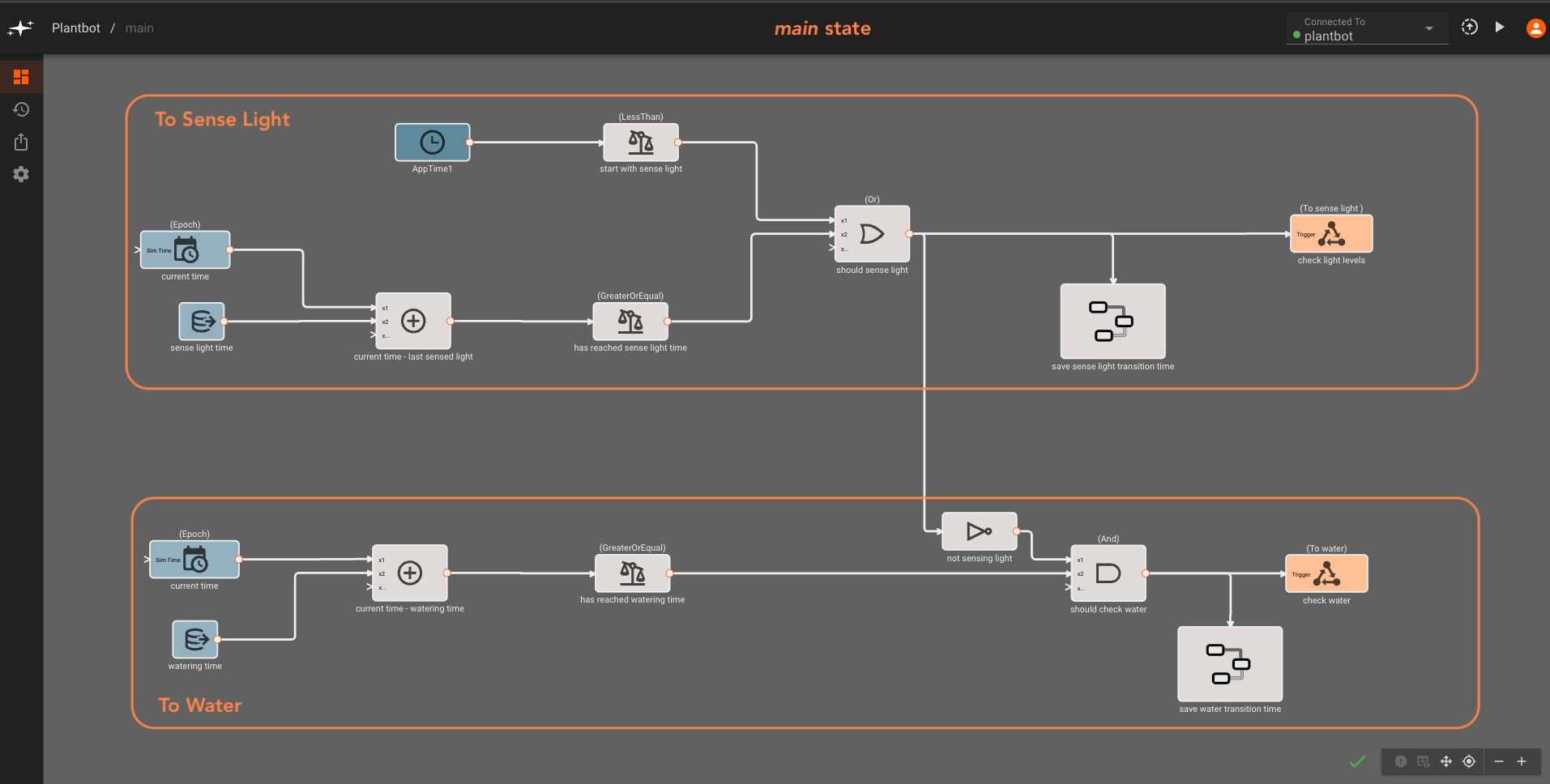
Task: Toggle the table visibility icon in bottom toolbar
Action: coord(1424,761)
